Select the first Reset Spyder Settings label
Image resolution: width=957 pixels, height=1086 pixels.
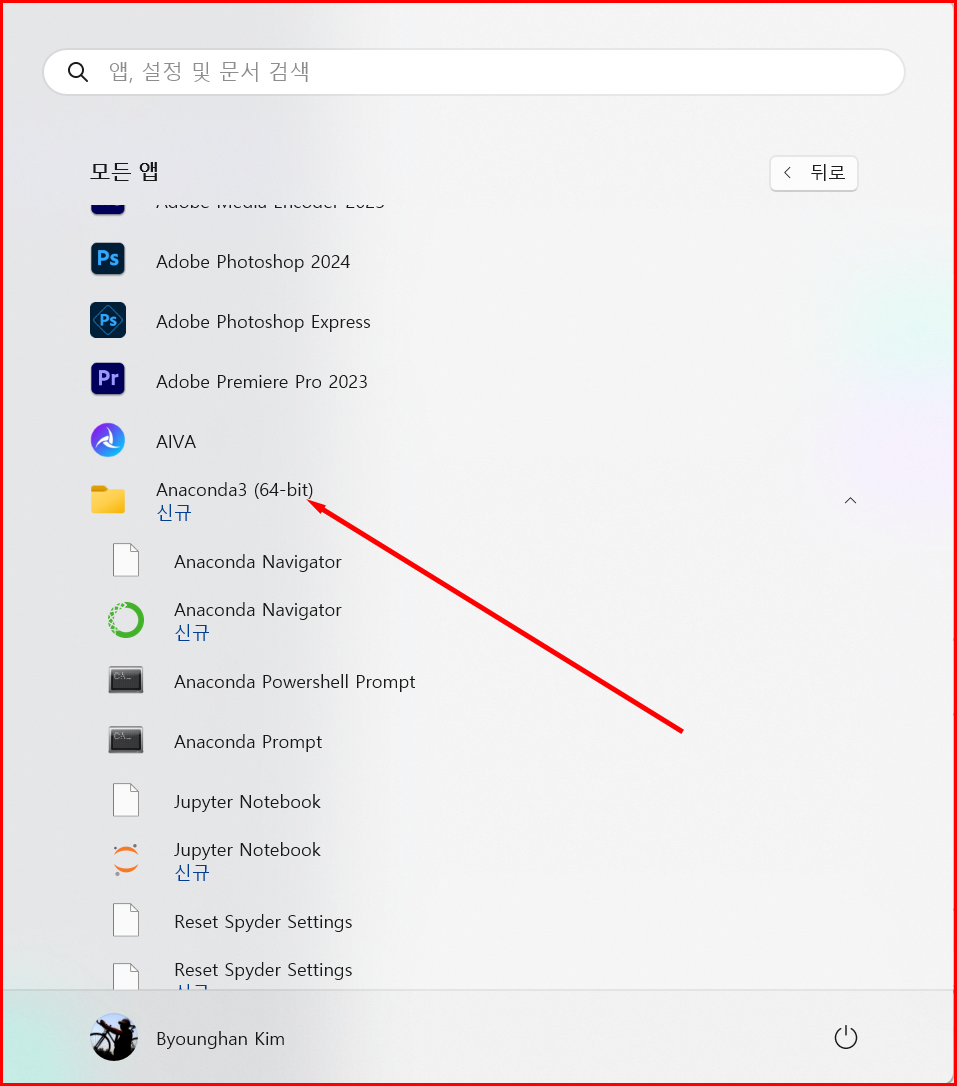[x=263, y=922]
